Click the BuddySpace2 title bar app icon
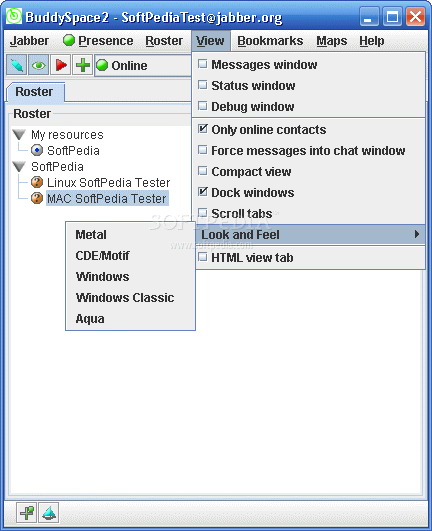The height and width of the screenshot is (531, 432). (14, 16)
